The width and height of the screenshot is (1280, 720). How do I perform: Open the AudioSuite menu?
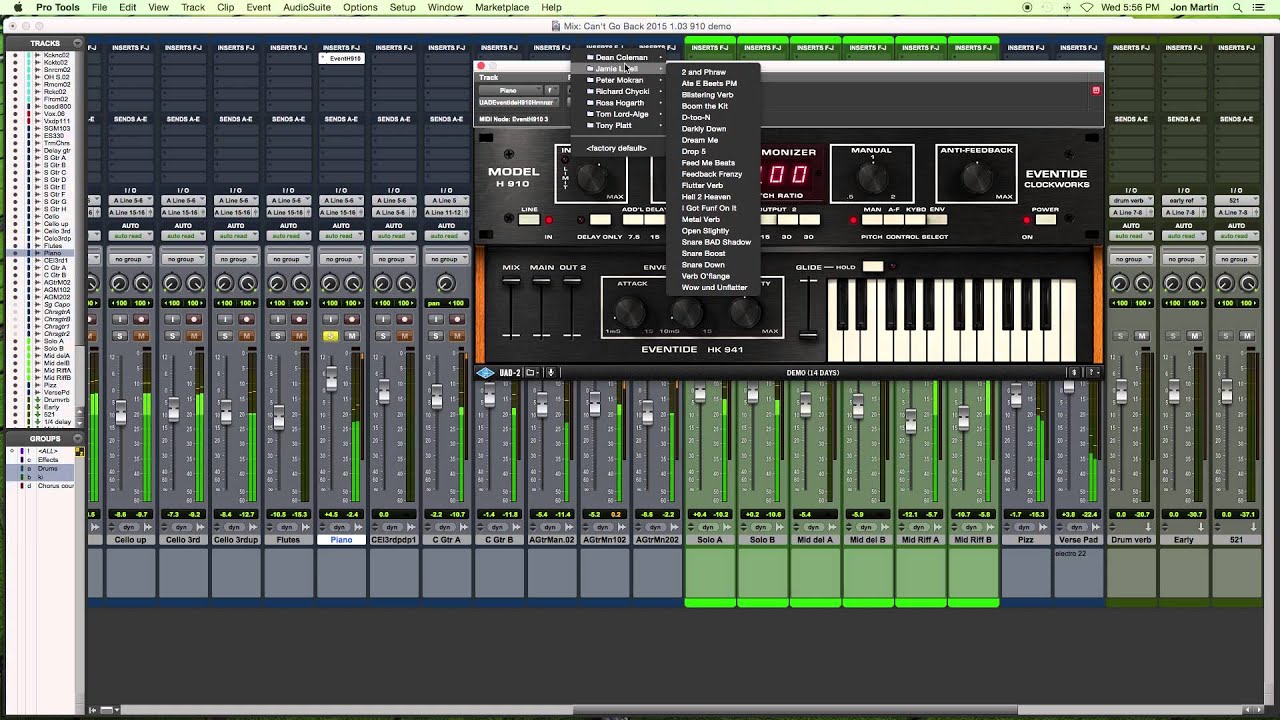pyautogui.click(x=307, y=7)
